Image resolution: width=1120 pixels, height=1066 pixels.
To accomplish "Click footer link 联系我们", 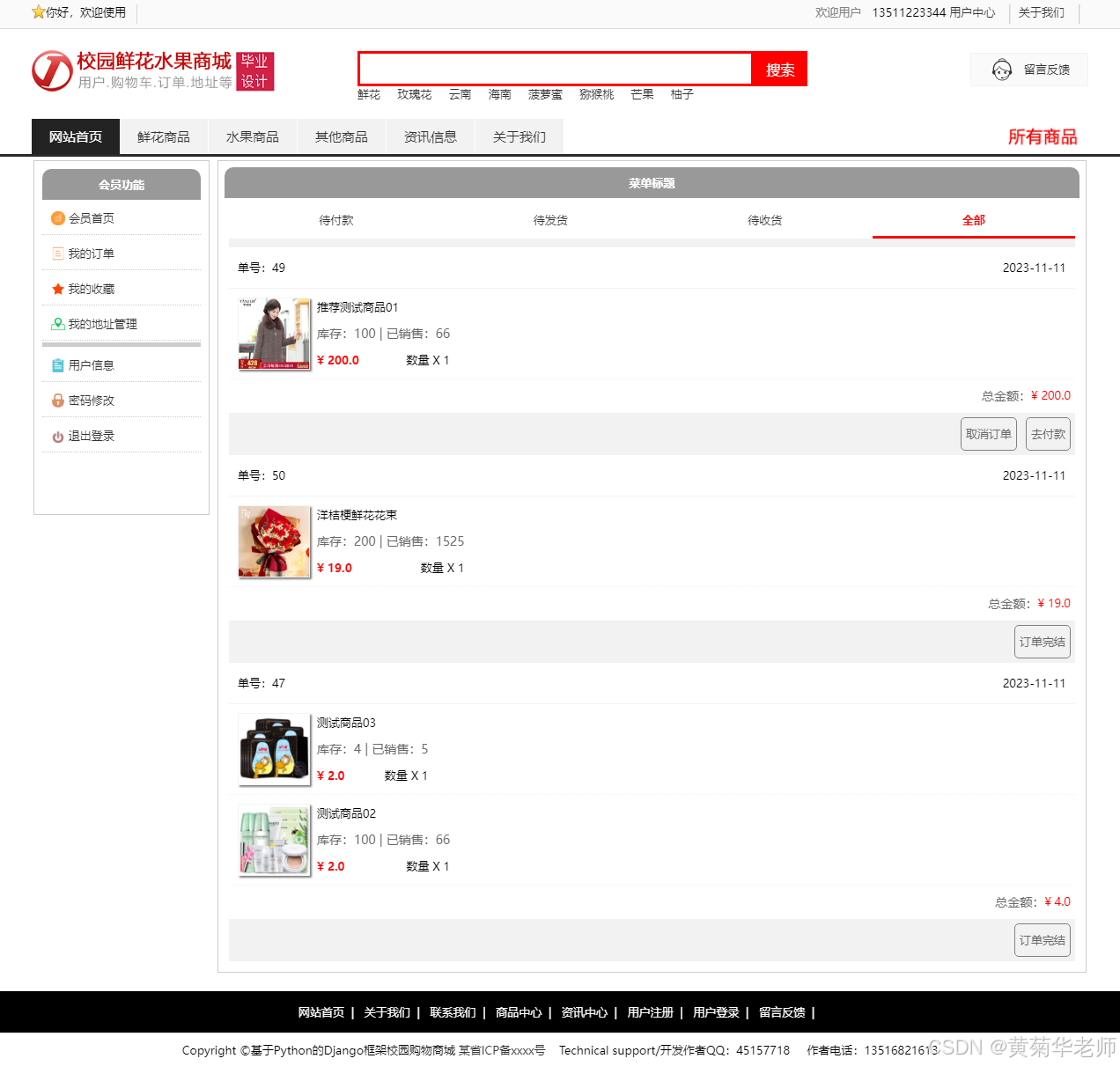I will pyautogui.click(x=453, y=1012).
